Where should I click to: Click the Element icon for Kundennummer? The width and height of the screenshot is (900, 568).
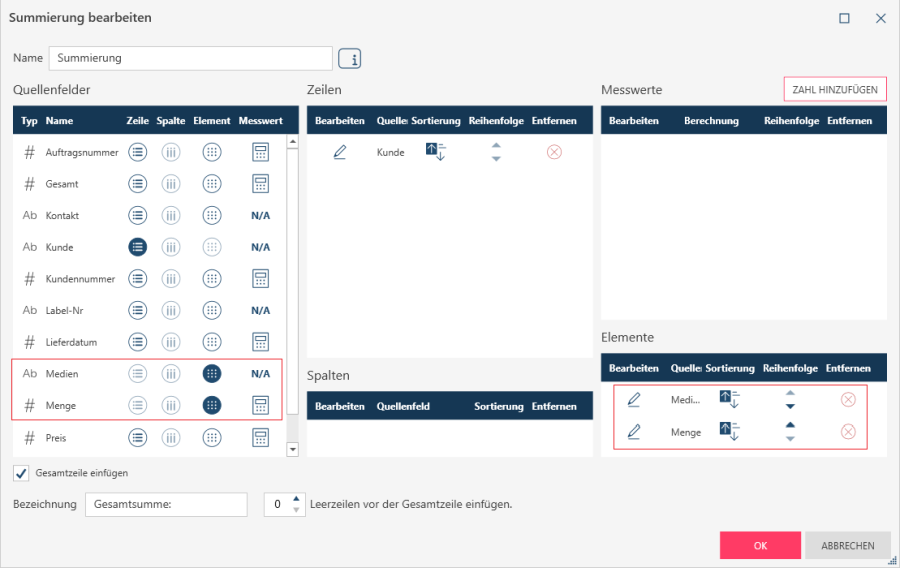point(211,279)
